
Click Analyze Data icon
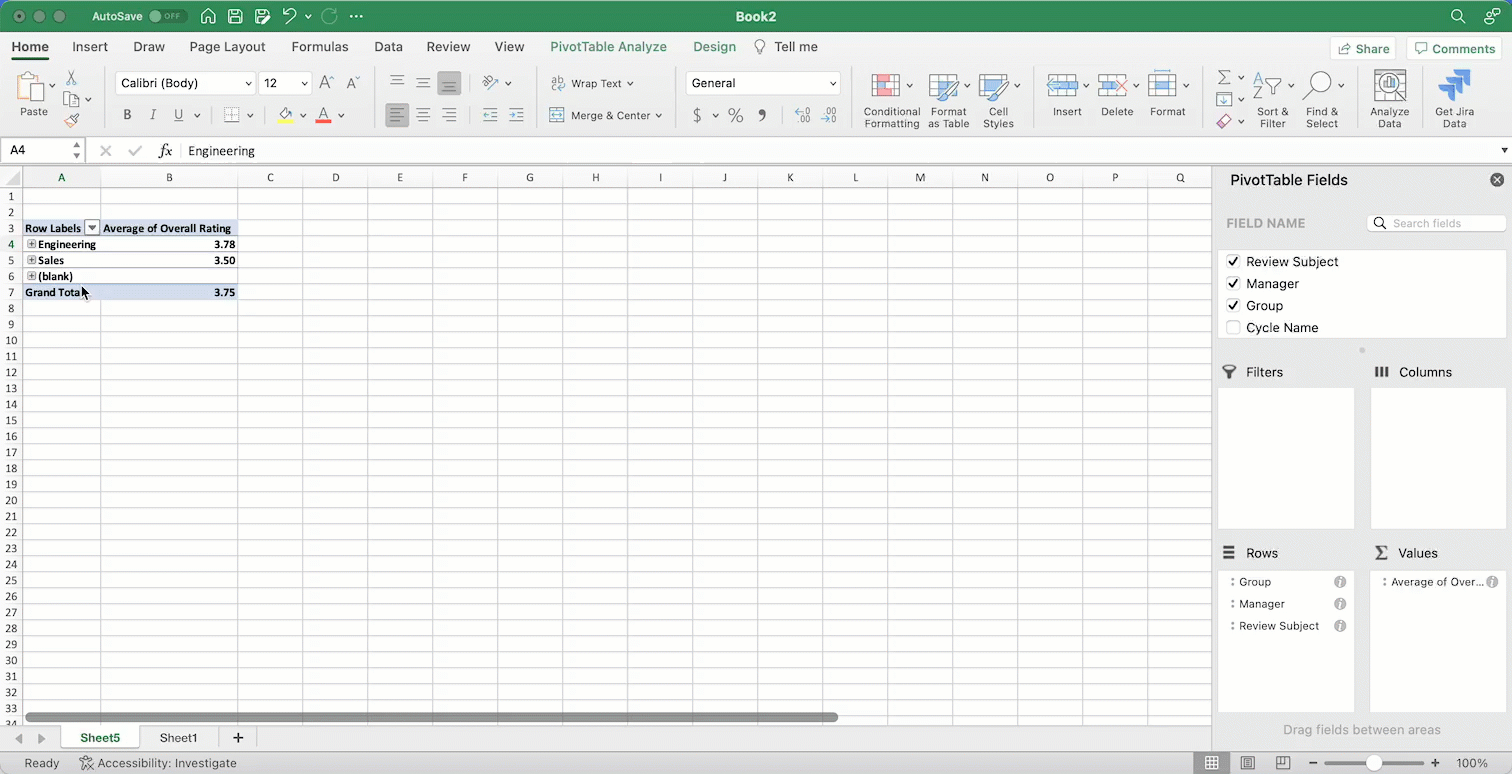pyautogui.click(x=1389, y=86)
